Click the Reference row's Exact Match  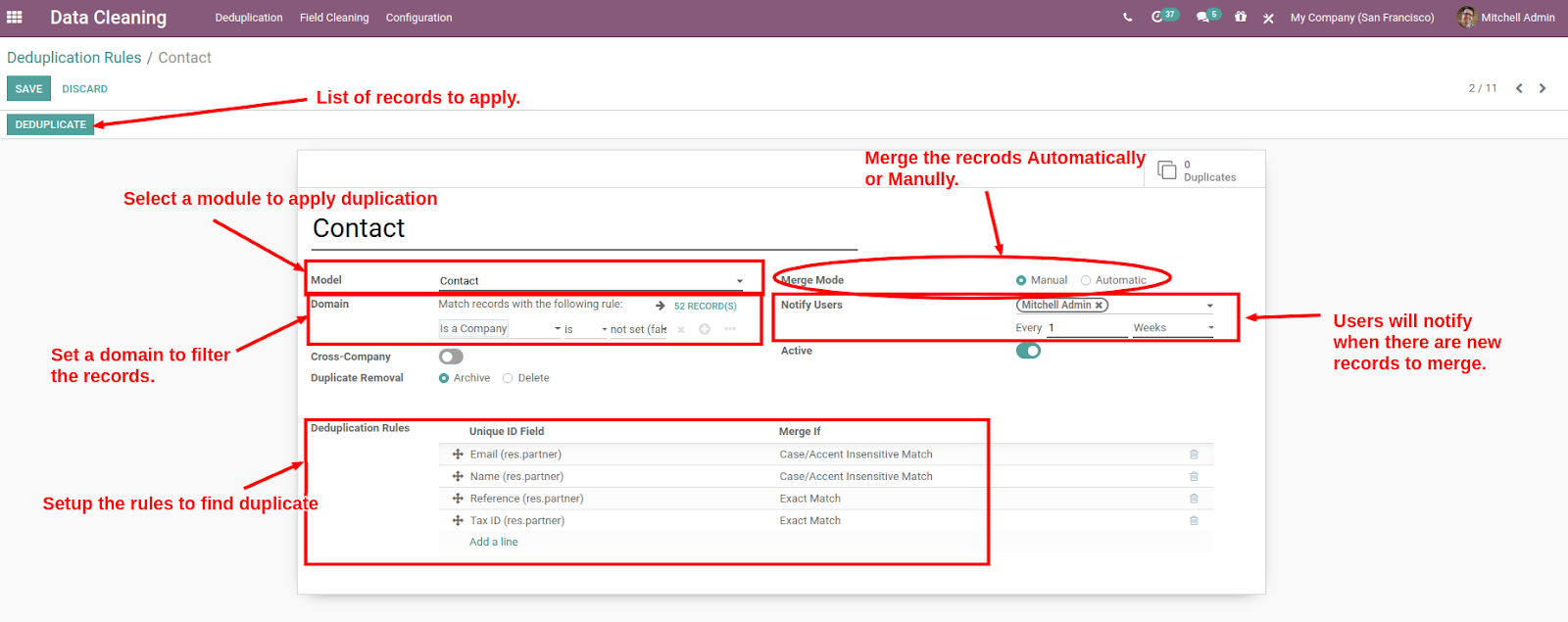[x=809, y=499]
